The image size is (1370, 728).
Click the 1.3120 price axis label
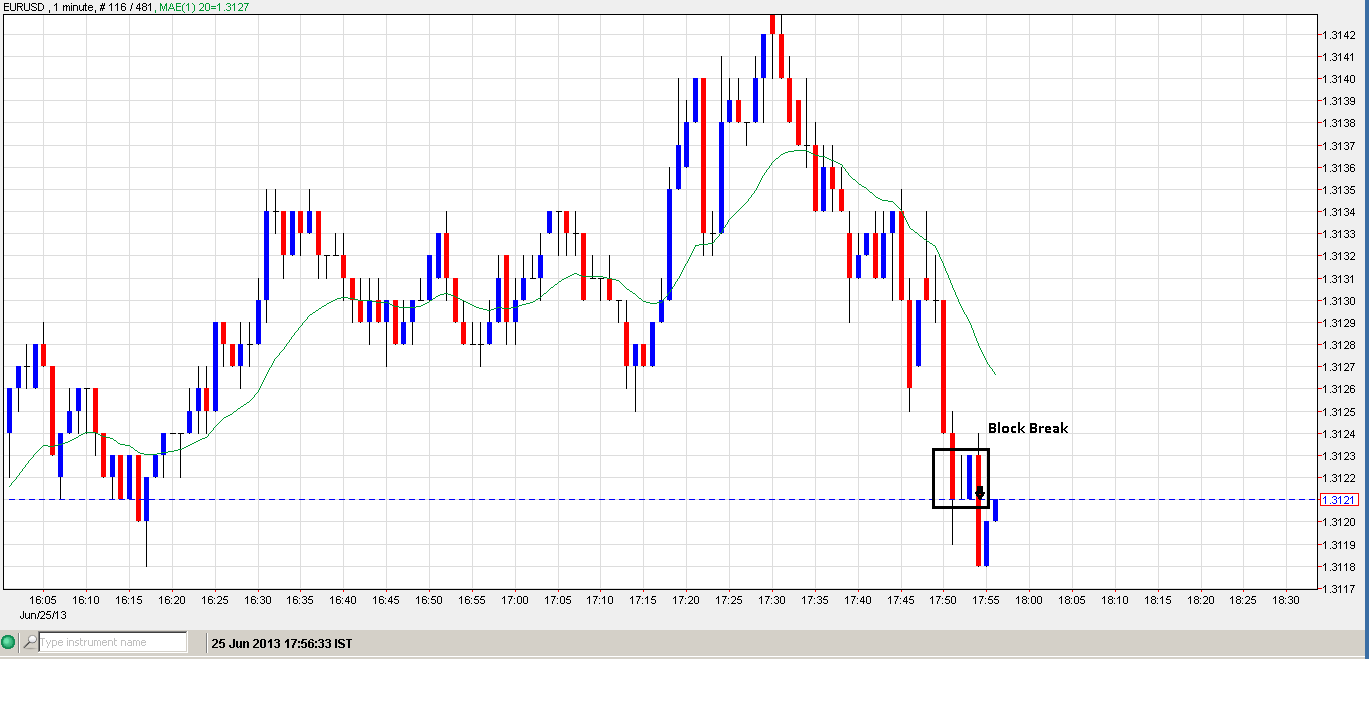tap(1338, 522)
